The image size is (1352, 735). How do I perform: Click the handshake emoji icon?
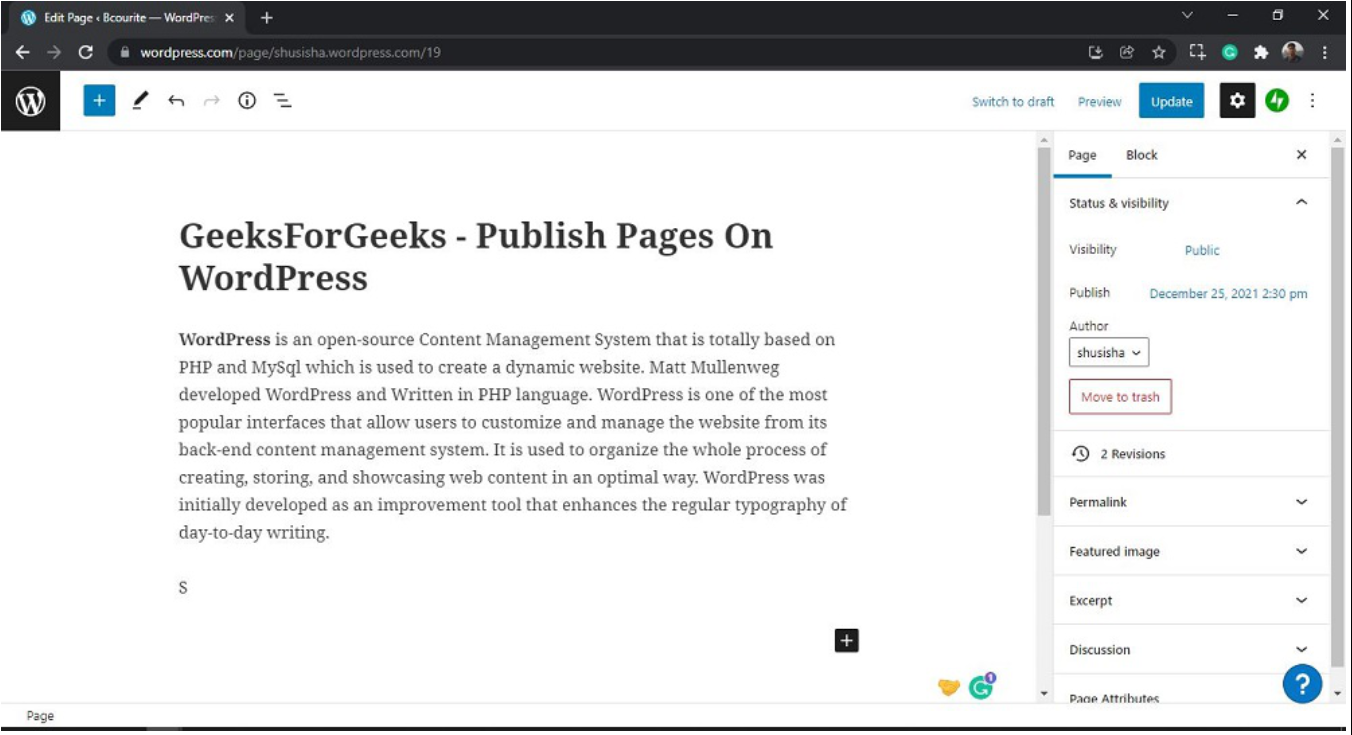[x=949, y=687]
